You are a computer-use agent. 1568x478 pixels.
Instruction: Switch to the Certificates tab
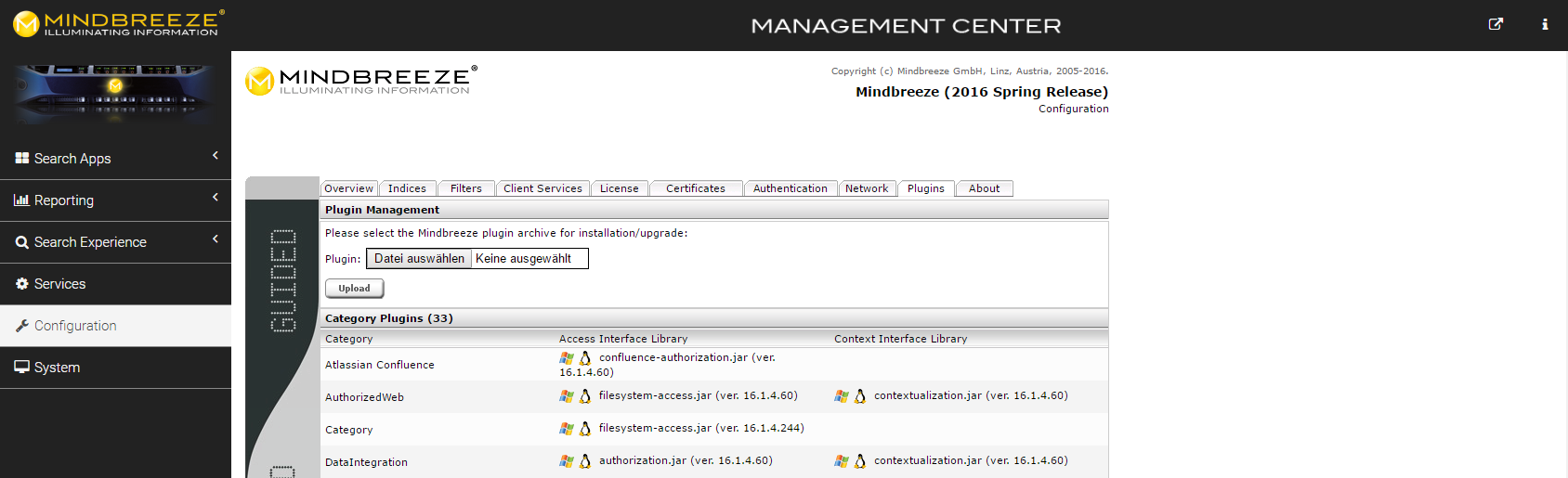coord(696,188)
